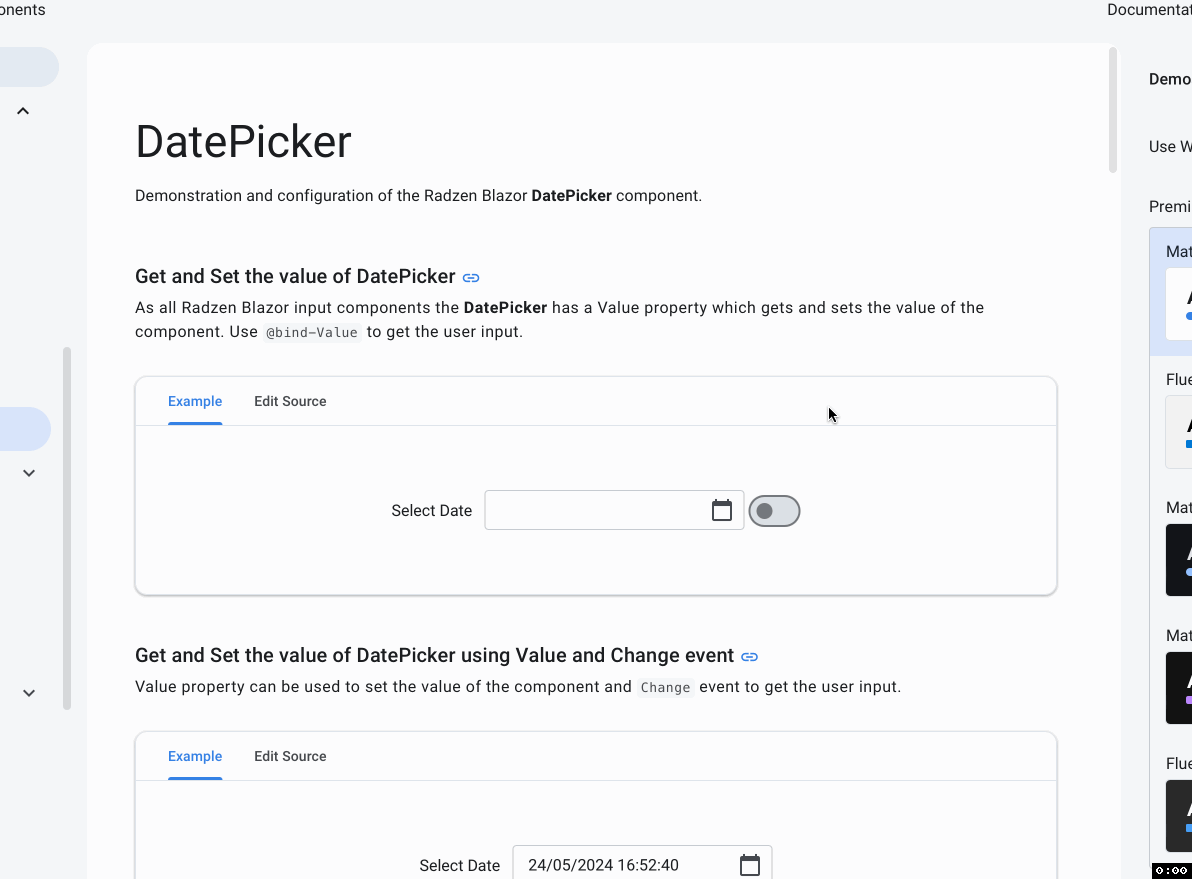The height and width of the screenshot is (879, 1192).
Task: Click date input showing 24/05/2024 16:52:40
Action: 625,865
